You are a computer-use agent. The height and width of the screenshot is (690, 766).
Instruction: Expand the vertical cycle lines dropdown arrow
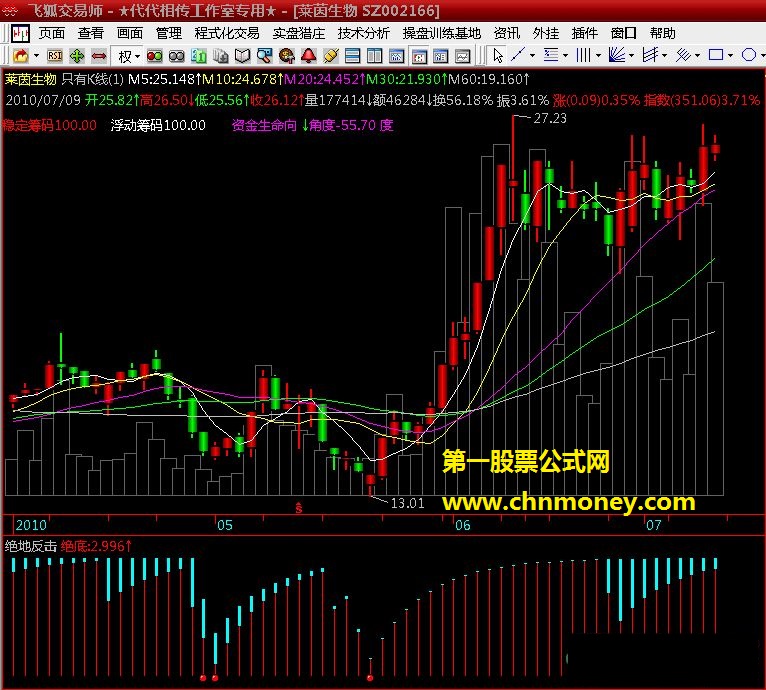click(598, 56)
